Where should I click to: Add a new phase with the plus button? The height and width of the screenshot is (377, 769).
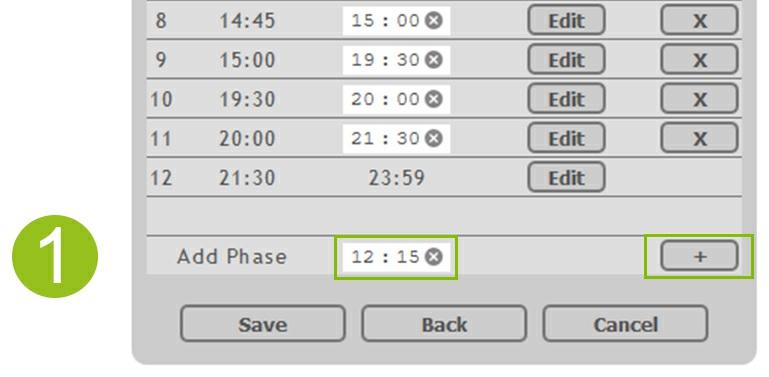699,256
